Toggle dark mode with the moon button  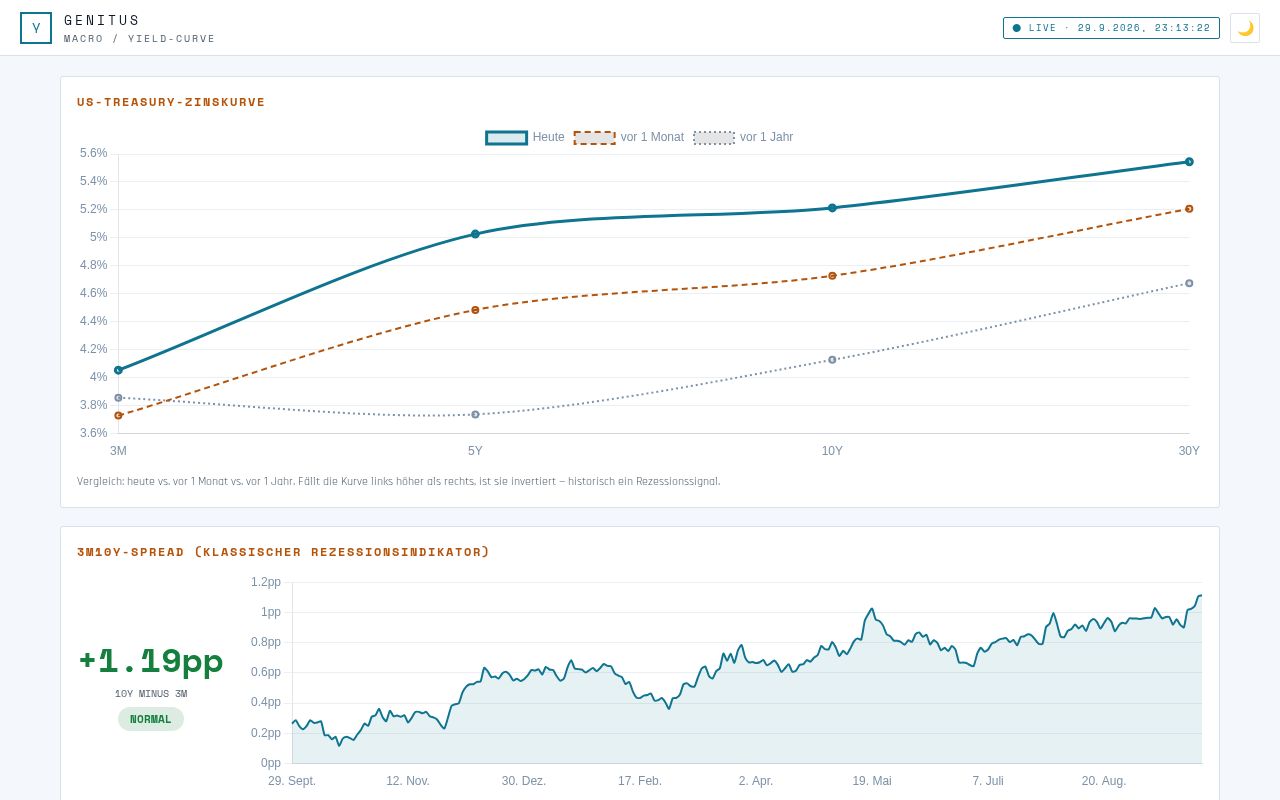pos(1245,28)
